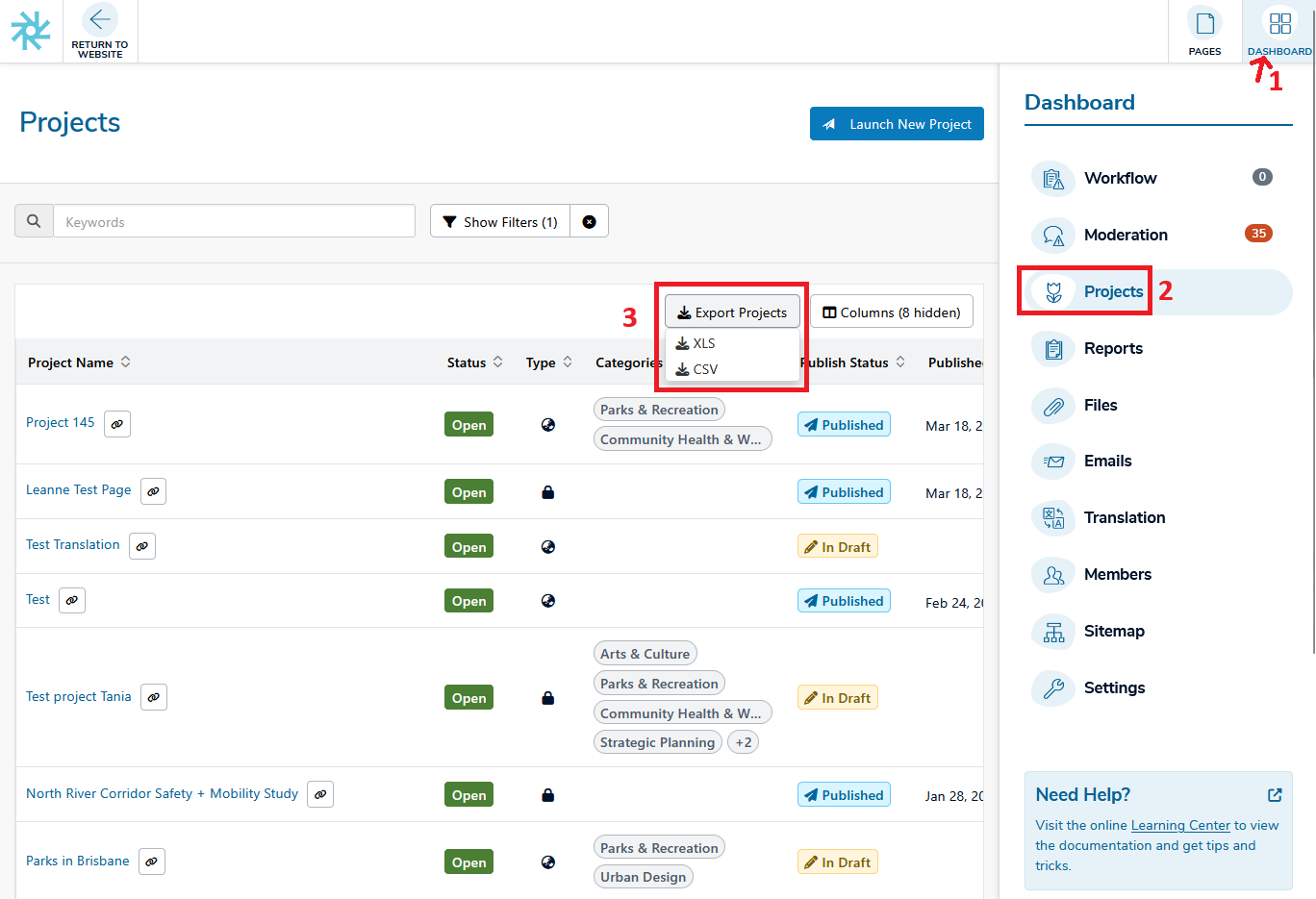Click the +2 categories badge
This screenshot has height=899, width=1316.
(x=743, y=742)
